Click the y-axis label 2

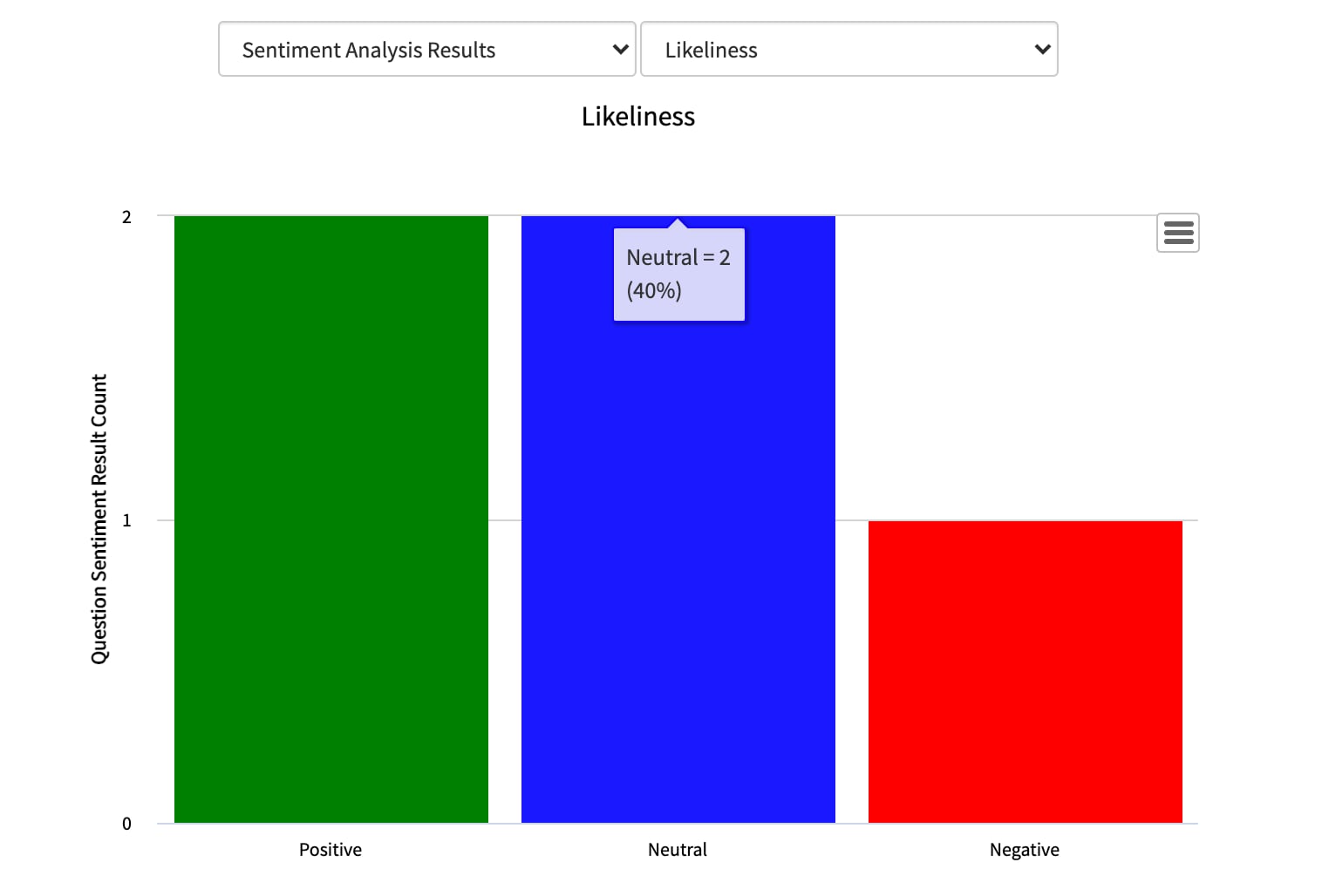[x=127, y=217]
